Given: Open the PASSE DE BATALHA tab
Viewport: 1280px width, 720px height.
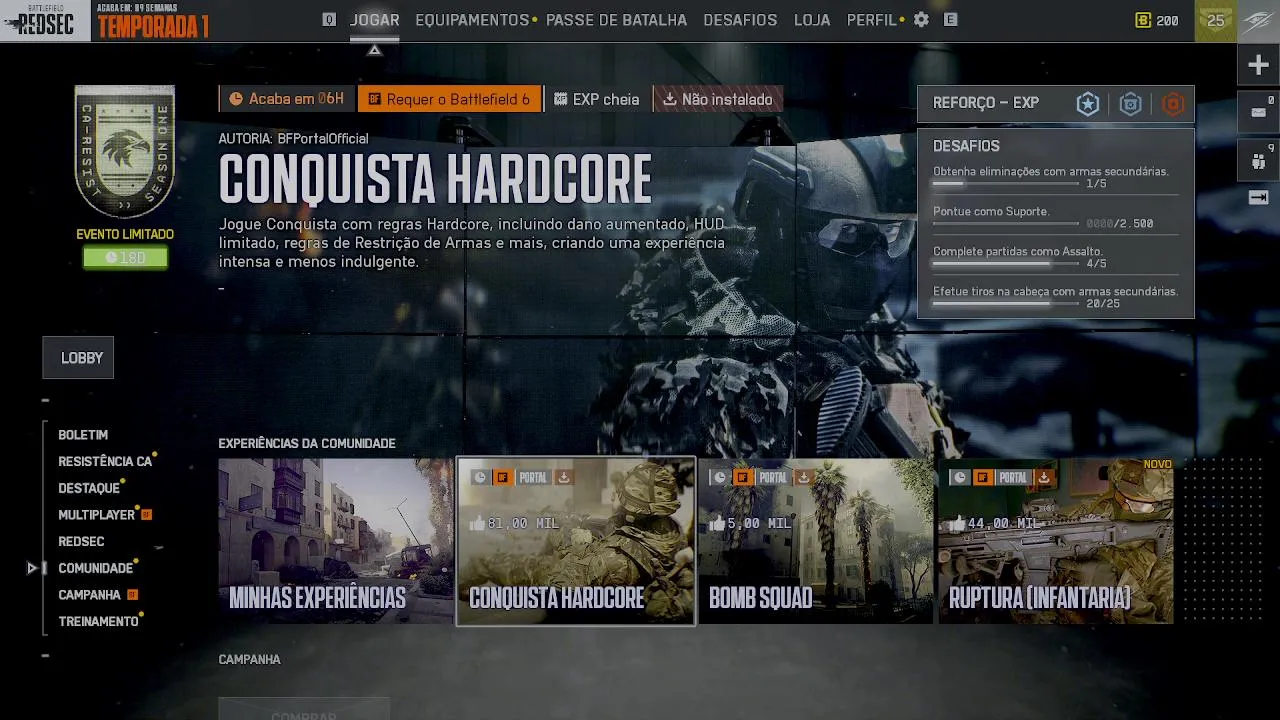Looking at the screenshot, I should 616,20.
